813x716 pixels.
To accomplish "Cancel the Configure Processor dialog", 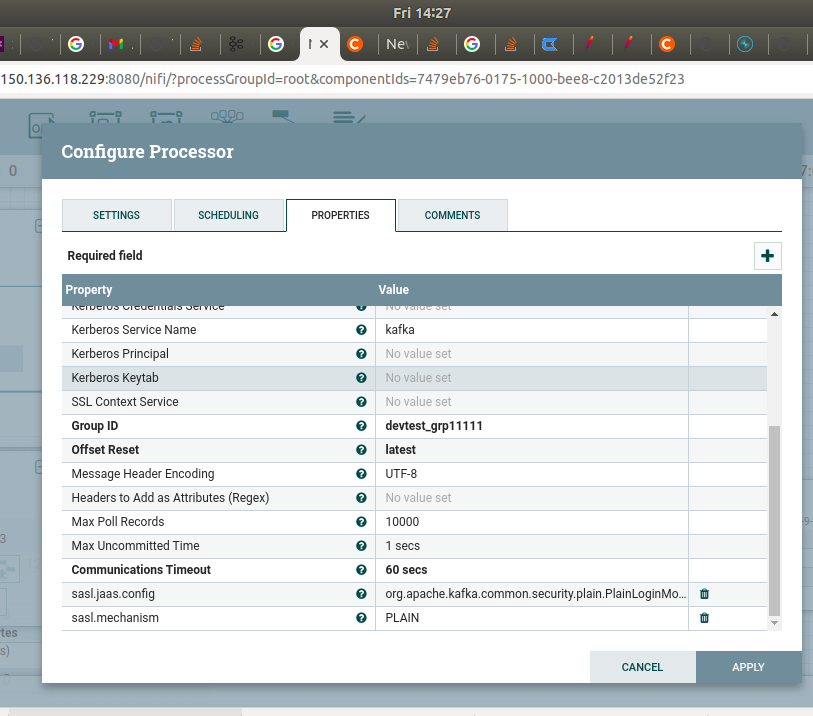I will pos(642,667).
